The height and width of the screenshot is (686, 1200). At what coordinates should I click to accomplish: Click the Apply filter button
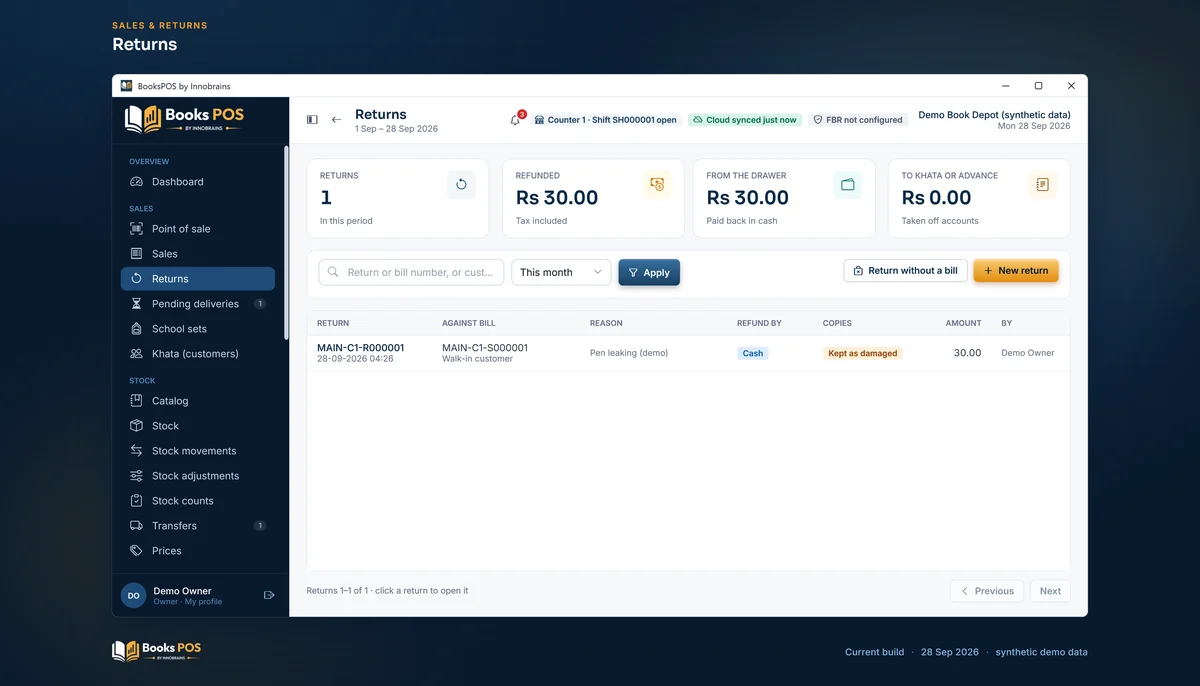point(649,272)
